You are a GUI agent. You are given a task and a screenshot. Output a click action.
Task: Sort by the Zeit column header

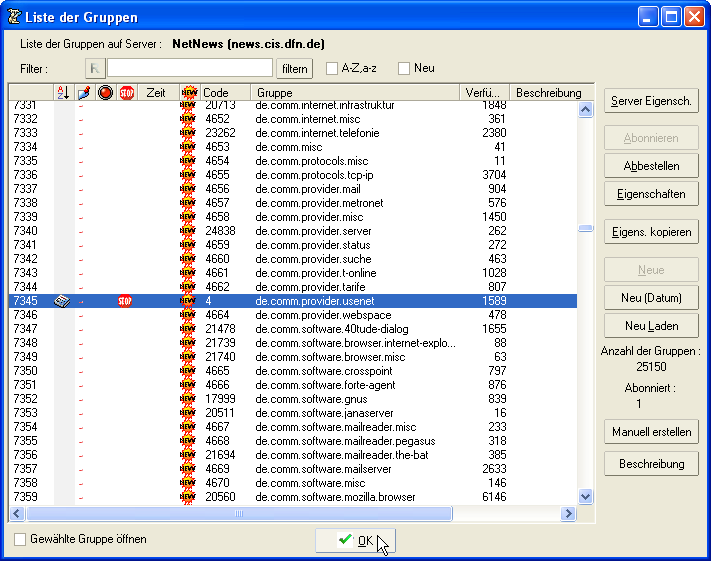coord(156,93)
